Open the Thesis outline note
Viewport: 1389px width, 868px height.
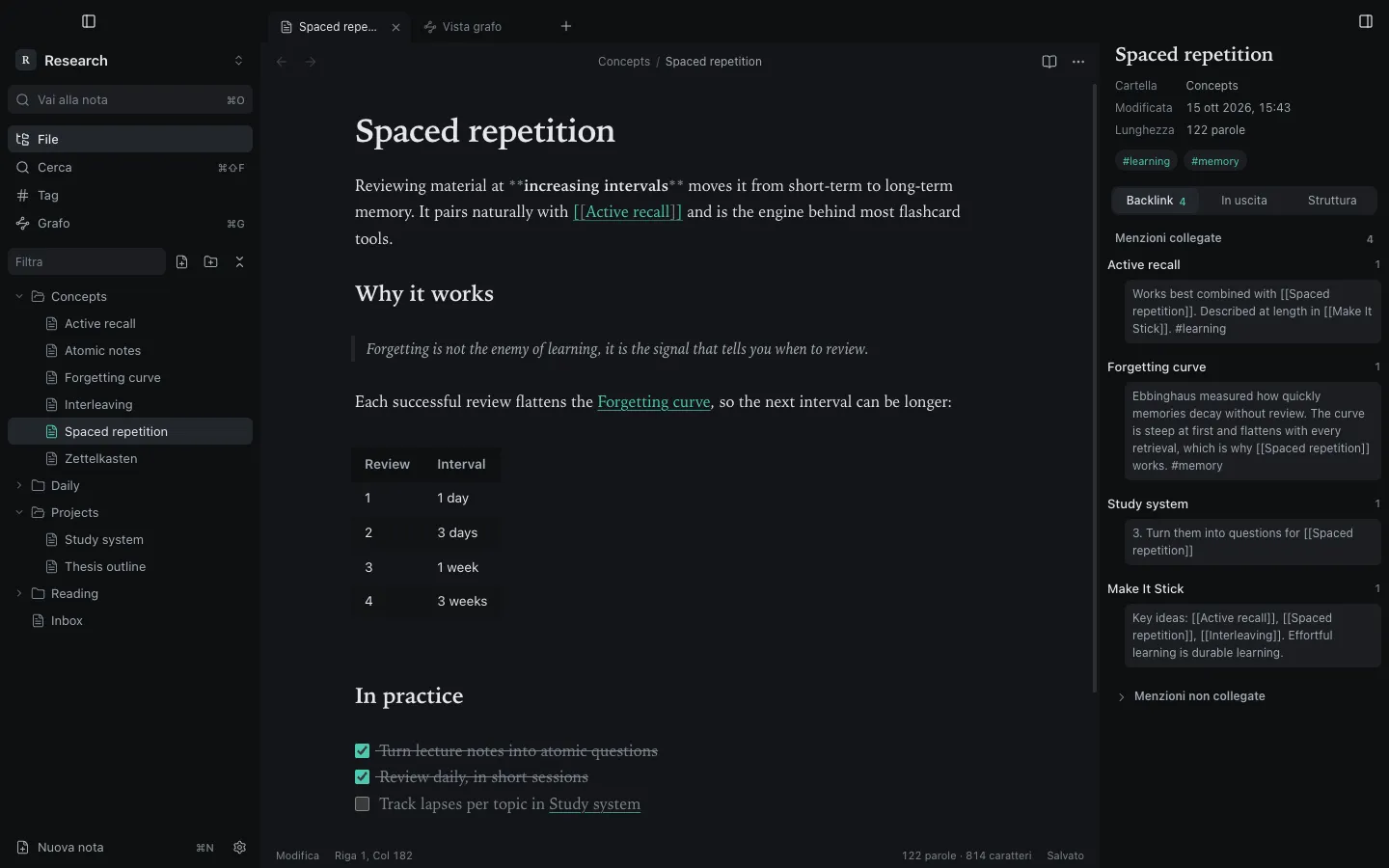coord(130,566)
